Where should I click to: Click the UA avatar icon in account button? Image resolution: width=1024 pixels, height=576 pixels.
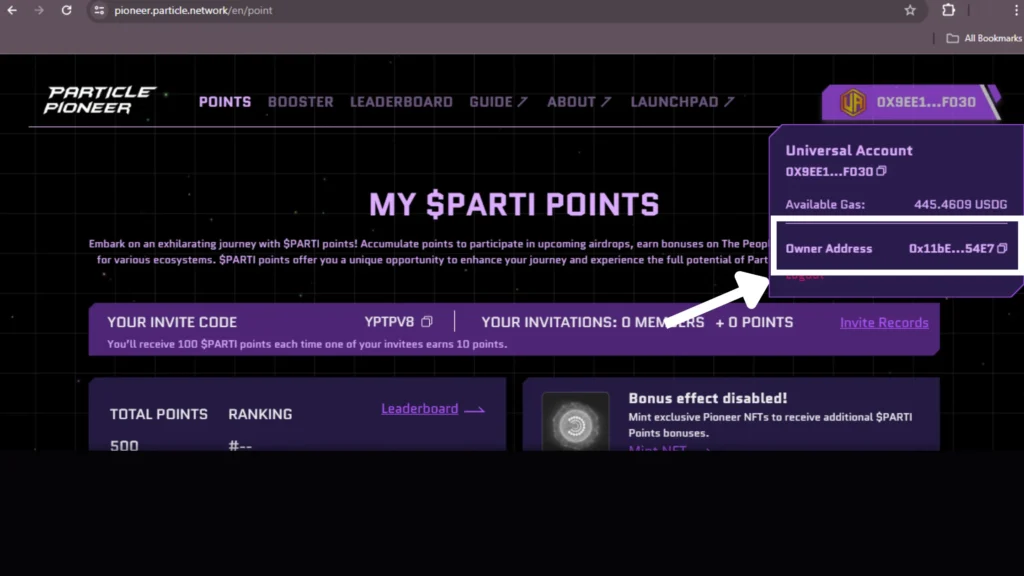coord(853,103)
